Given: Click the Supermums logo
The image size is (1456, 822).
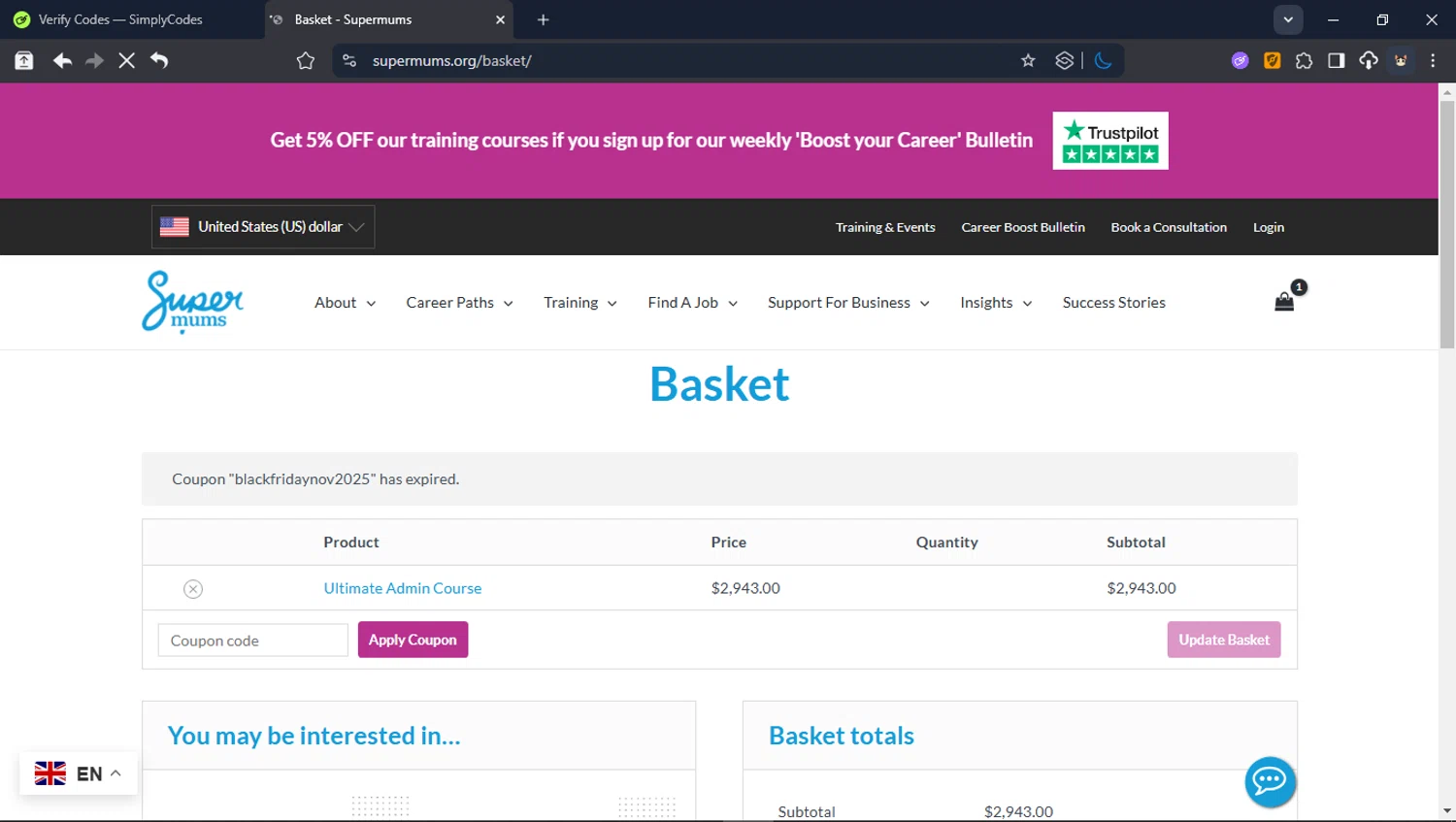Looking at the screenshot, I should [x=192, y=302].
